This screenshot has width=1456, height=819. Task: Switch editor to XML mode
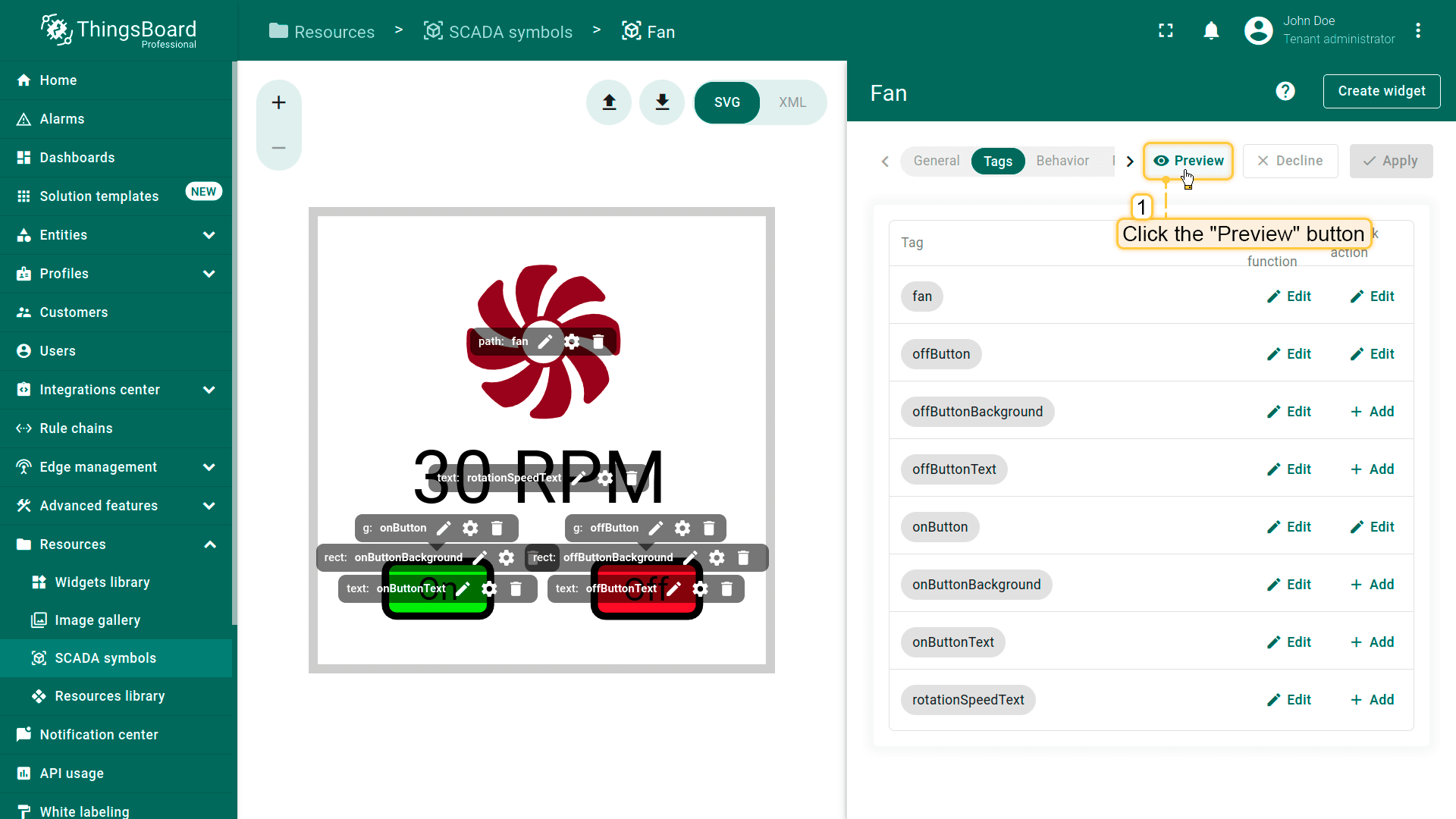click(x=792, y=102)
